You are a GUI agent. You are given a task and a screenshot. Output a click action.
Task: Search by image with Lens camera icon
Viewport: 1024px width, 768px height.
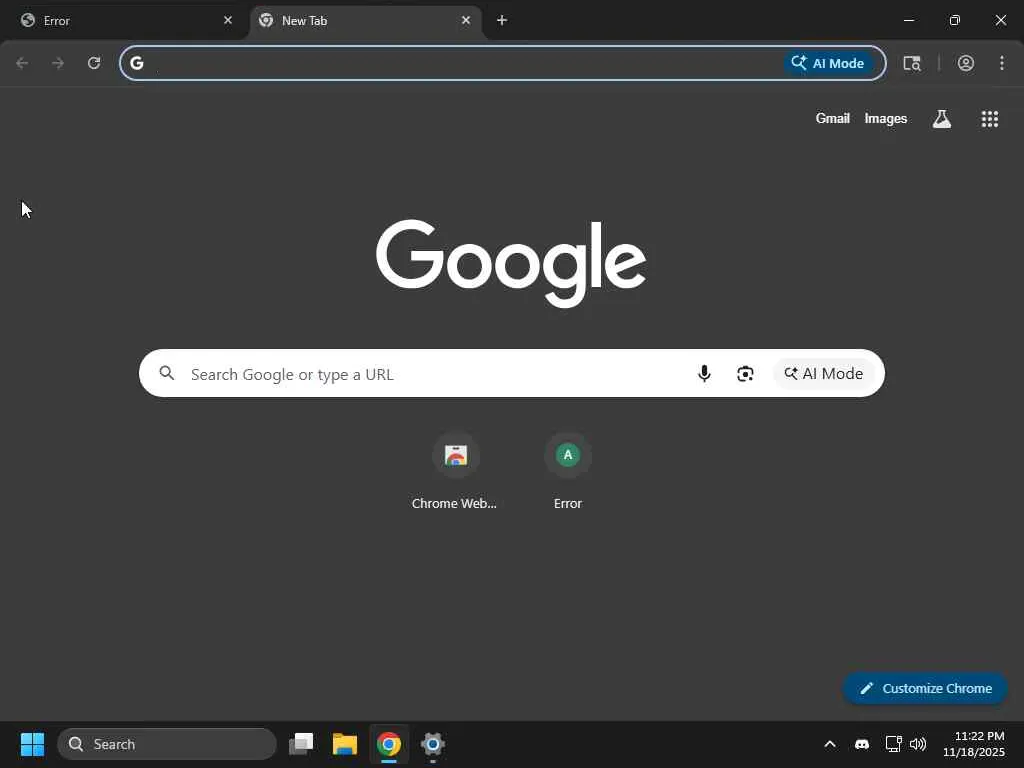(745, 373)
